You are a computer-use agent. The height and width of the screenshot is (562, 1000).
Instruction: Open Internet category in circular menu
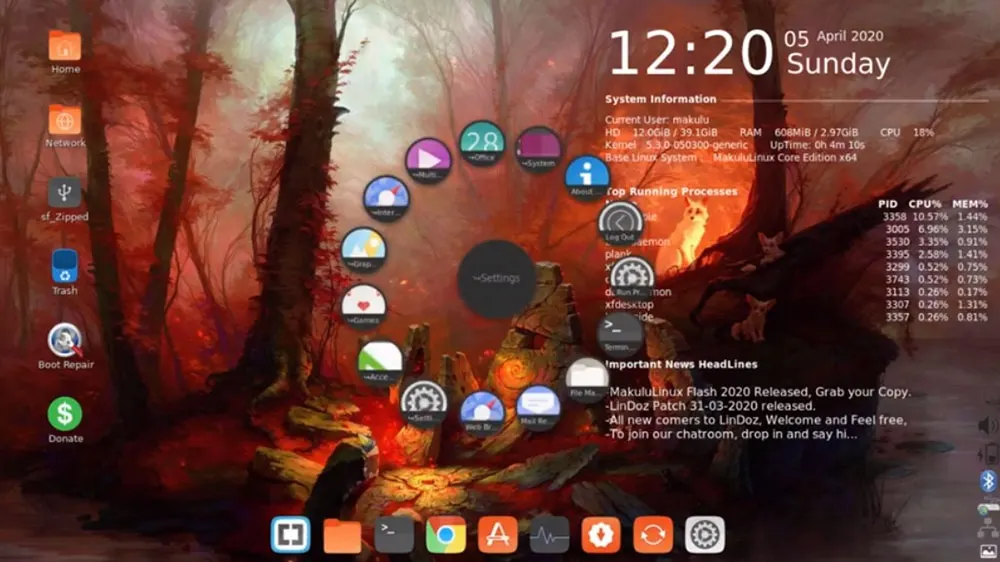[x=386, y=198]
